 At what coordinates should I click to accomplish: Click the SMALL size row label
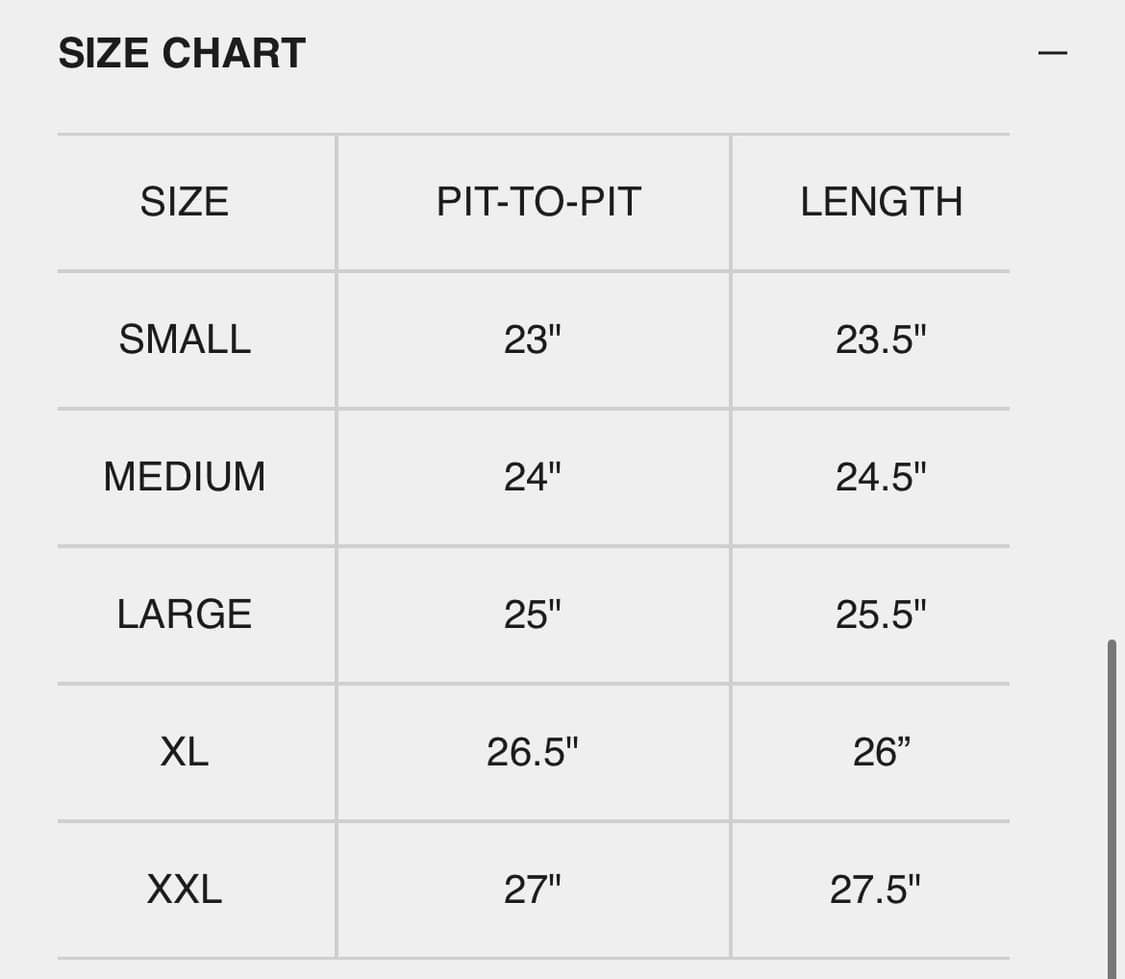(185, 340)
